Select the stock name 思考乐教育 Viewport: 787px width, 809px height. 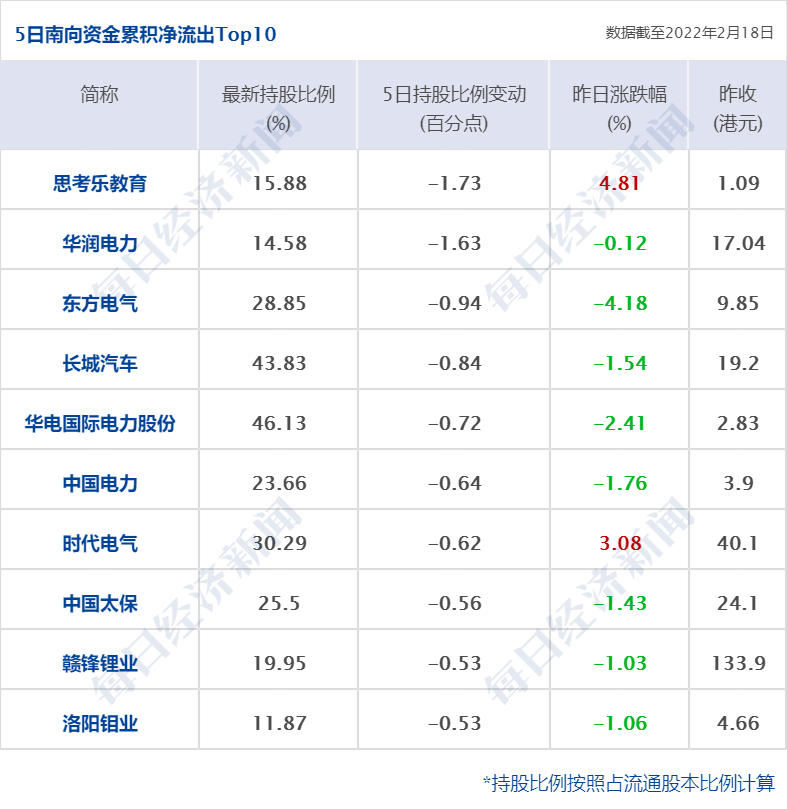(100, 183)
